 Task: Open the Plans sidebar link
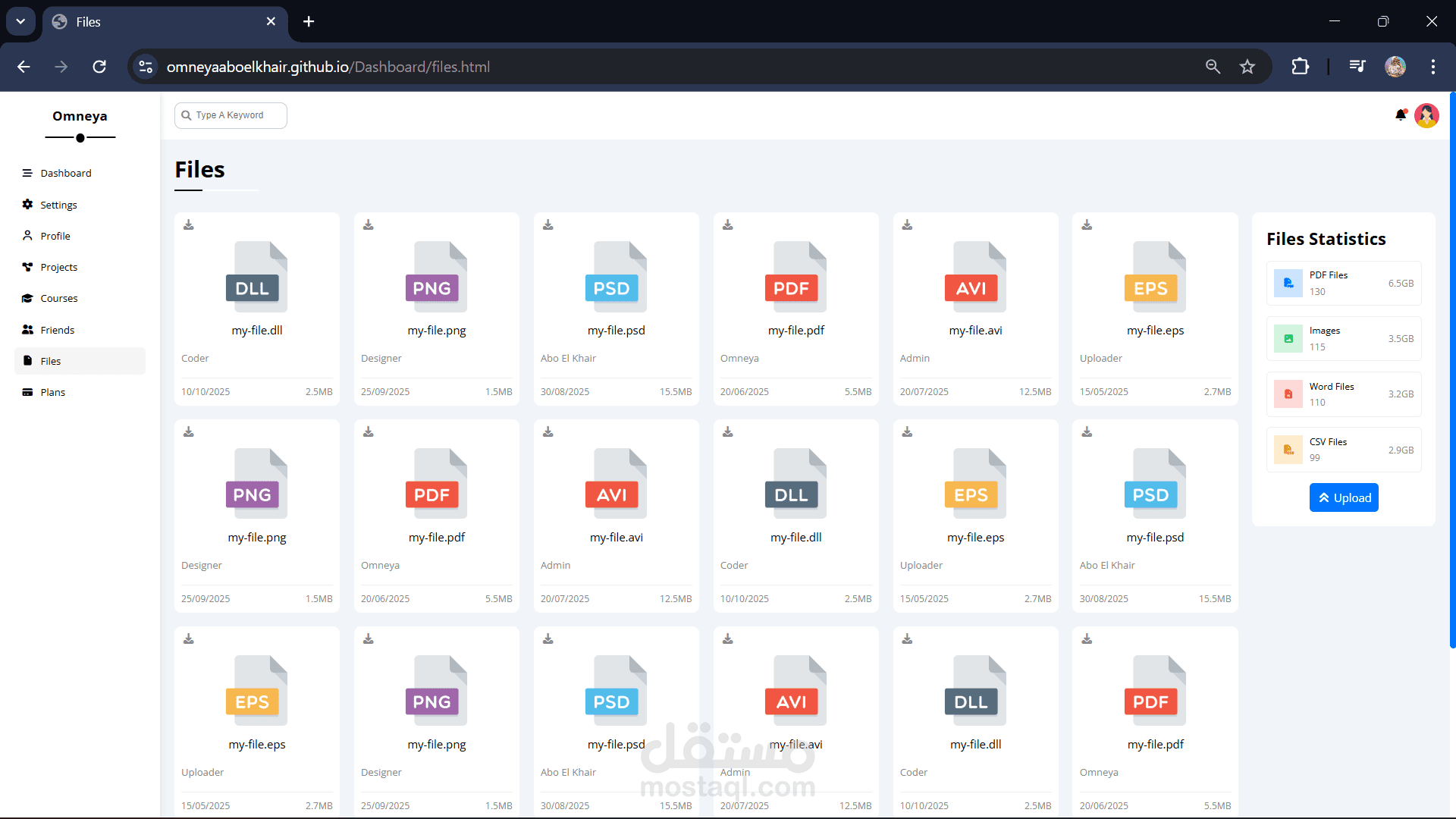[x=52, y=392]
